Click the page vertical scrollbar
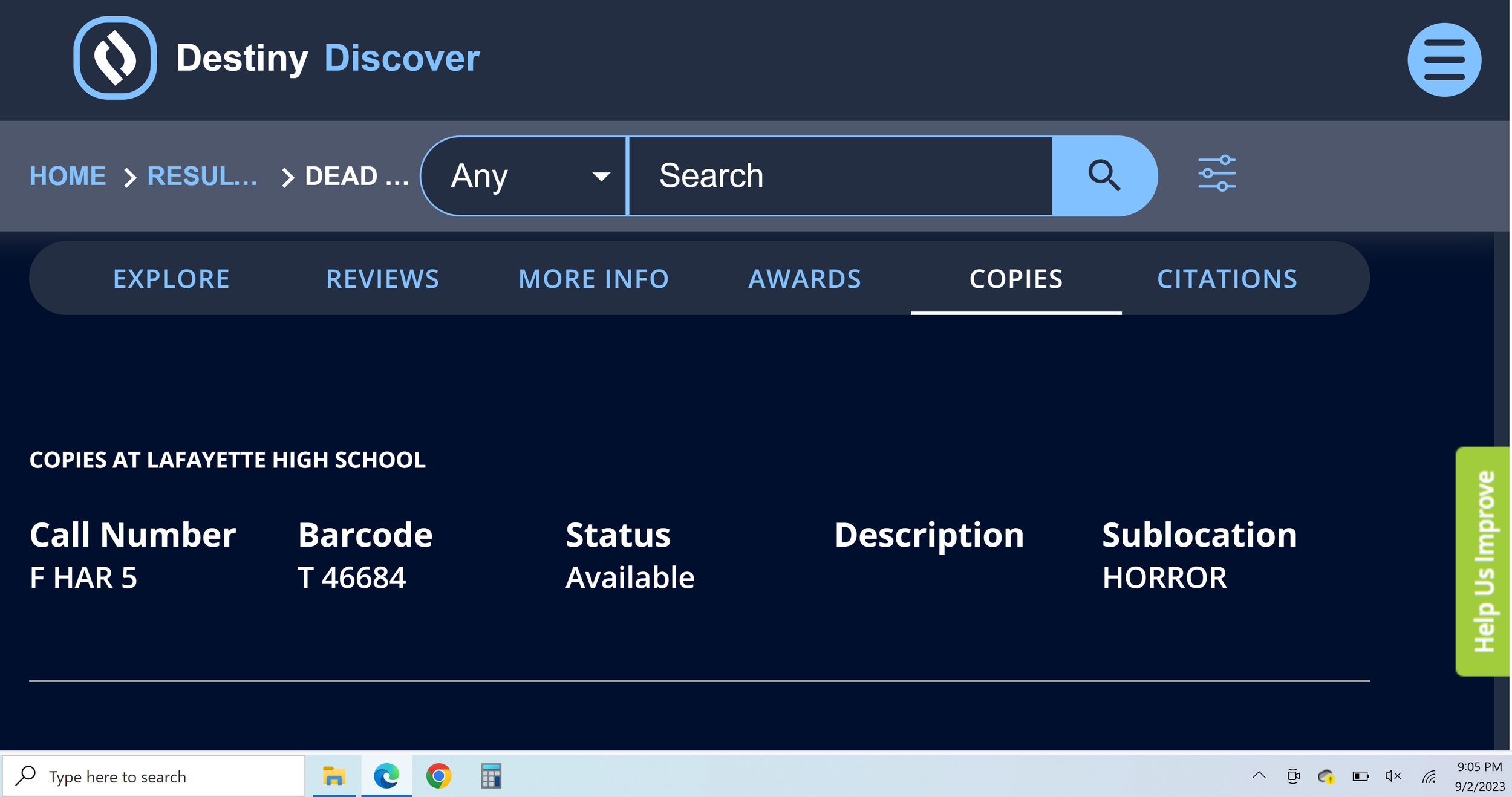Screen dimensions: 1512x797 click(1502, 490)
